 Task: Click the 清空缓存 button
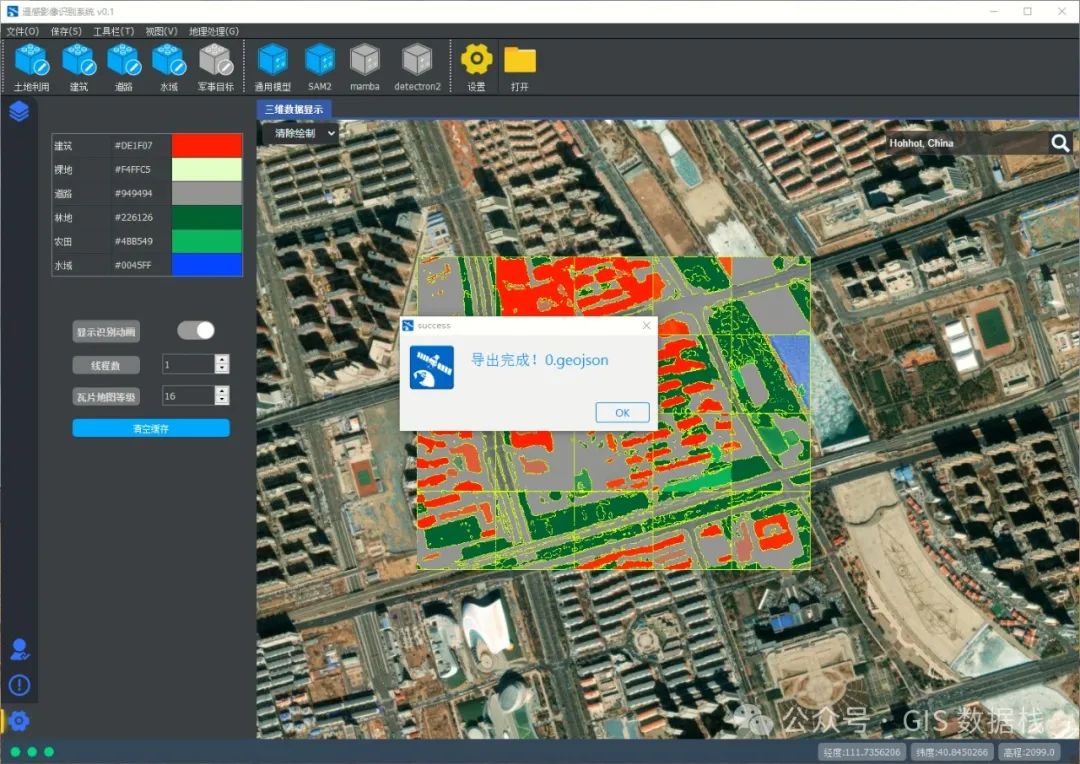151,429
